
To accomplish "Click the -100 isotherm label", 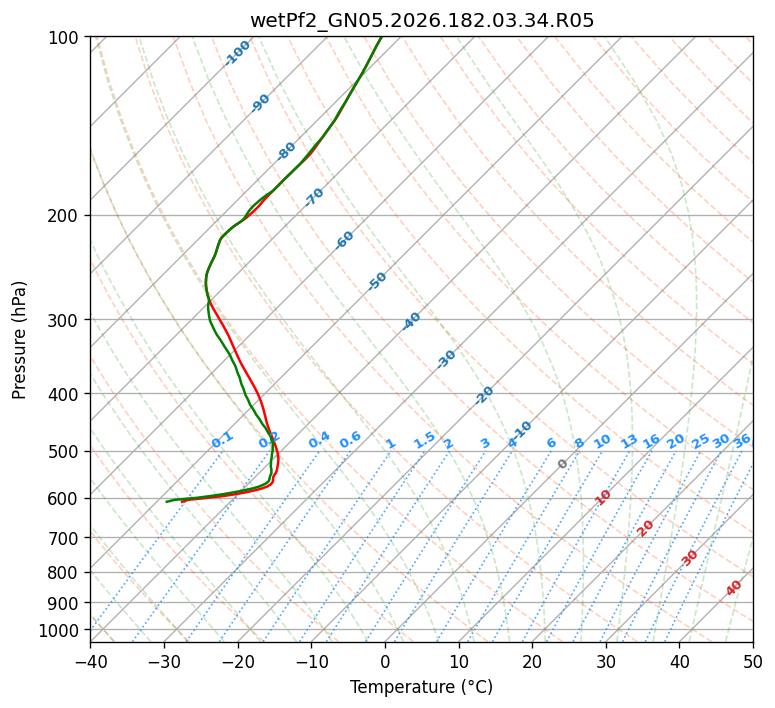I will (237, 53).
